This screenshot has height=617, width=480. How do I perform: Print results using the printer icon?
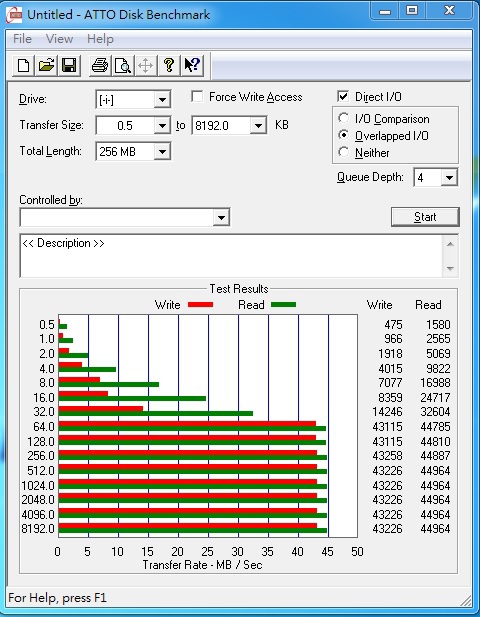pos(100,65)
